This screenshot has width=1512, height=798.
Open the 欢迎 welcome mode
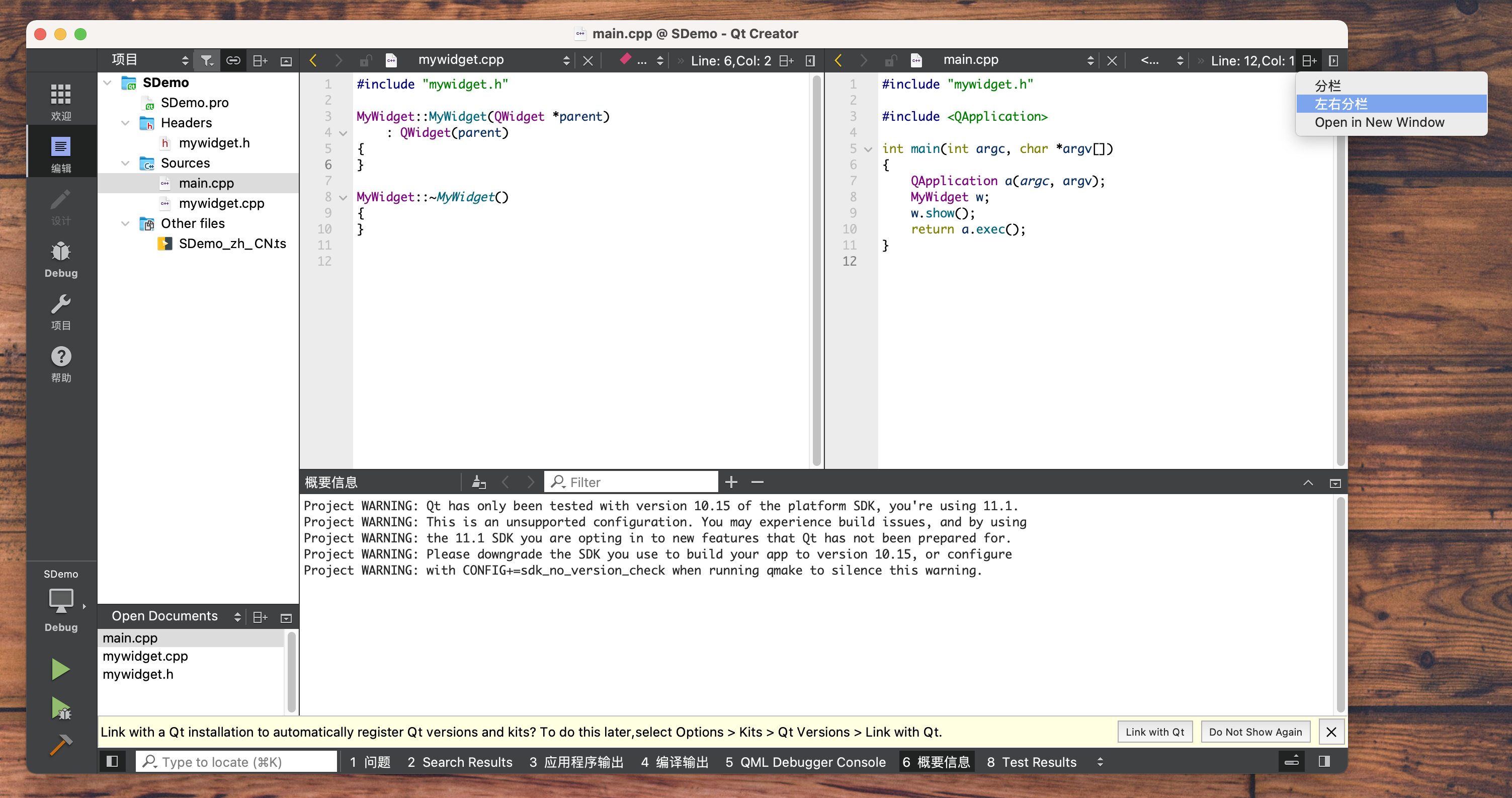(x=60, y=102)
